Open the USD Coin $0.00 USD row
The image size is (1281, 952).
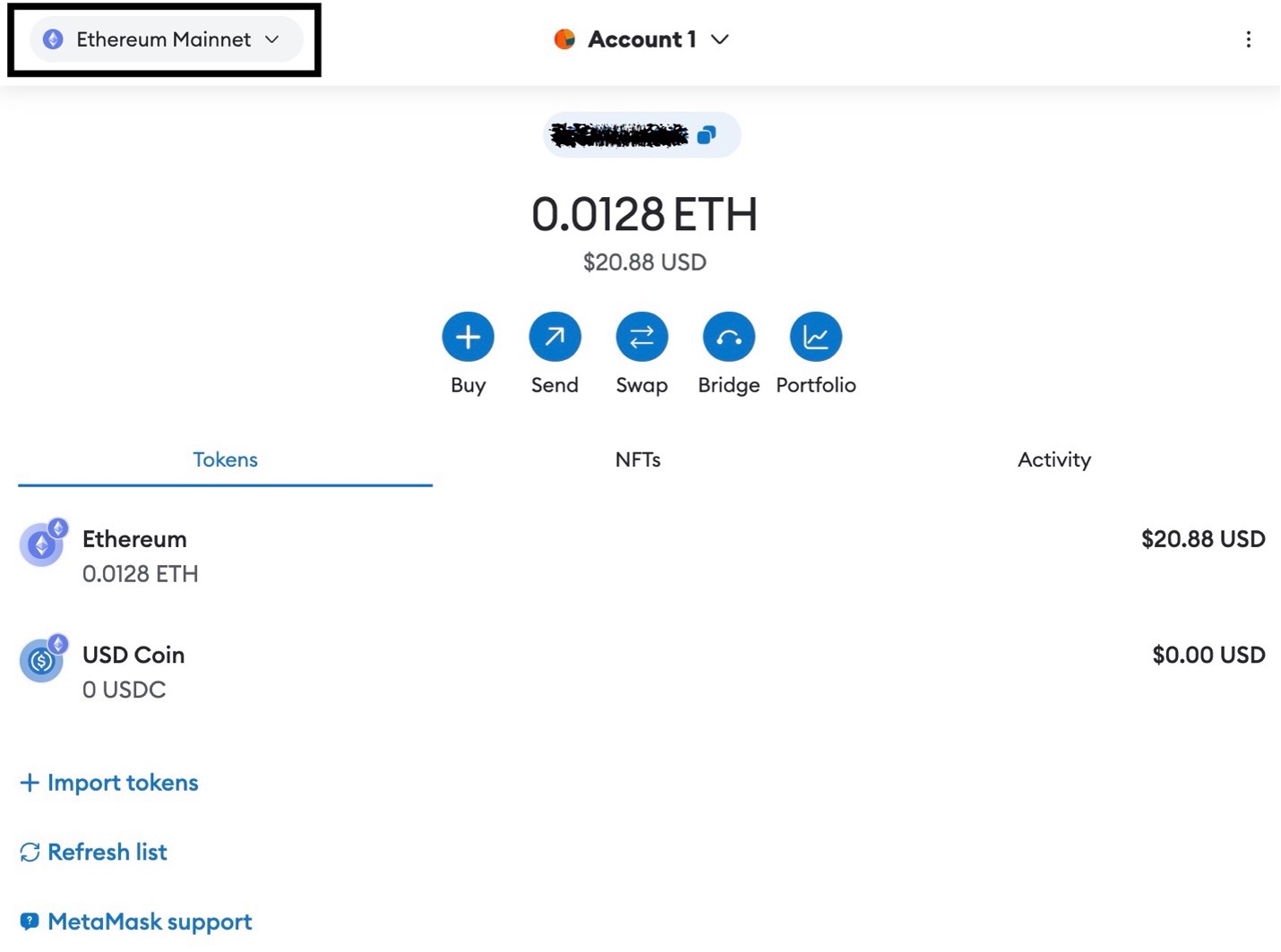640,672
